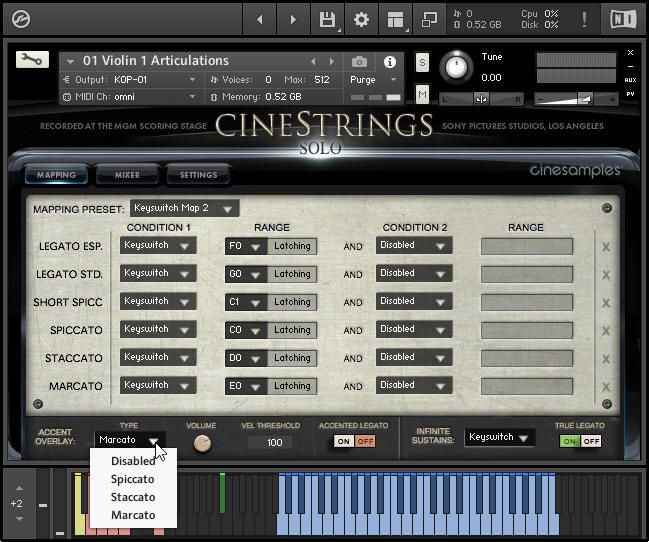Open the E0 key dropdown for MARCATO
Image resolution: width=649 pixels, height=542 pixels.
246,386
